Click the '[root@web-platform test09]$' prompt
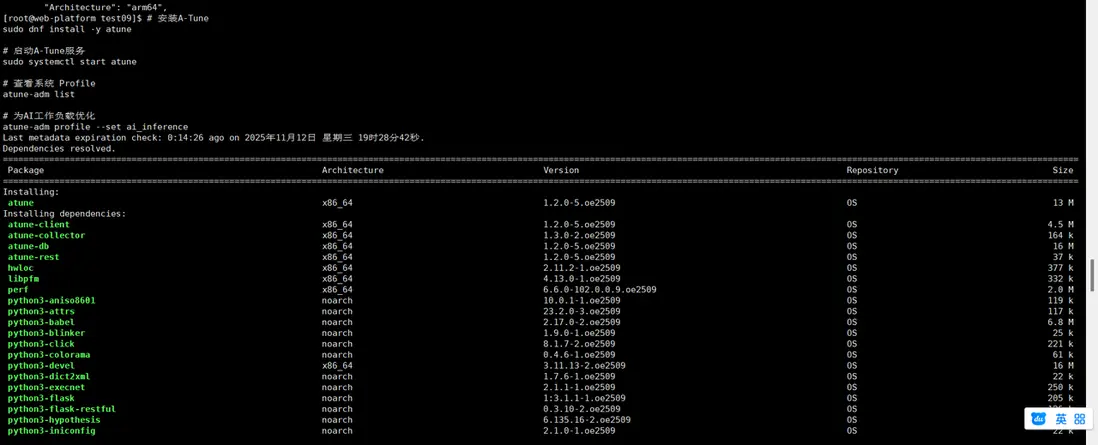Image resolution: width=1098 pixels, height=445 pixels. coord(72,18)
